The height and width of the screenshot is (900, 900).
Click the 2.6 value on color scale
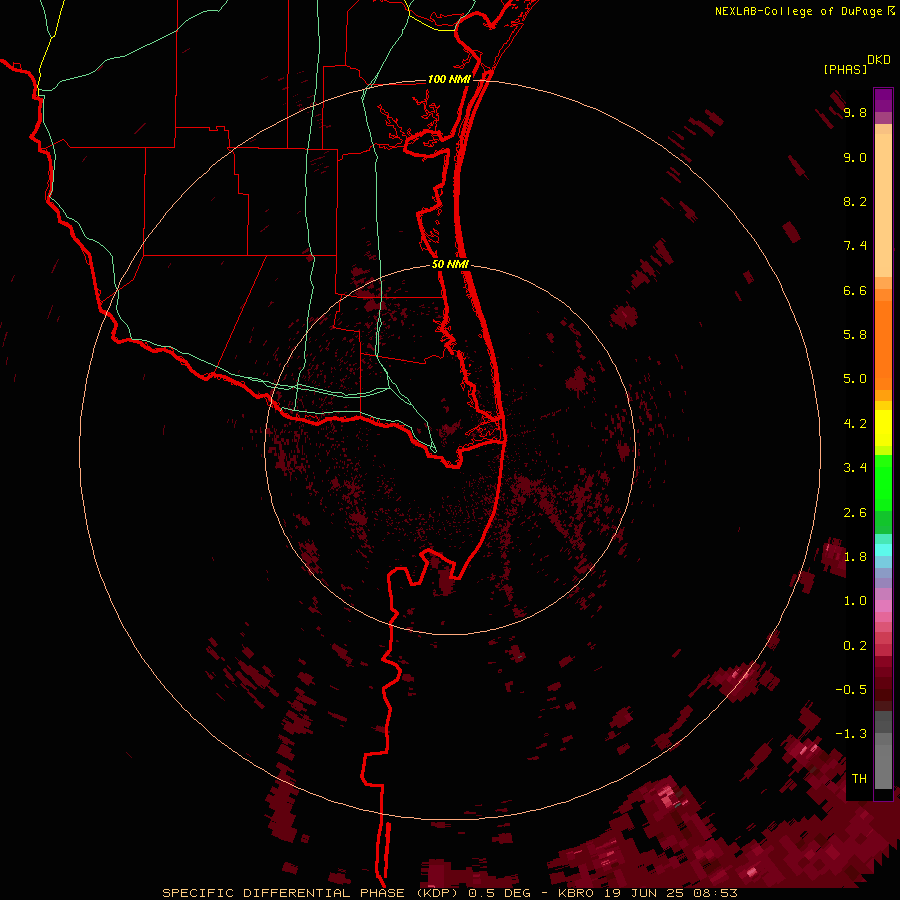(x=855, y=513)
